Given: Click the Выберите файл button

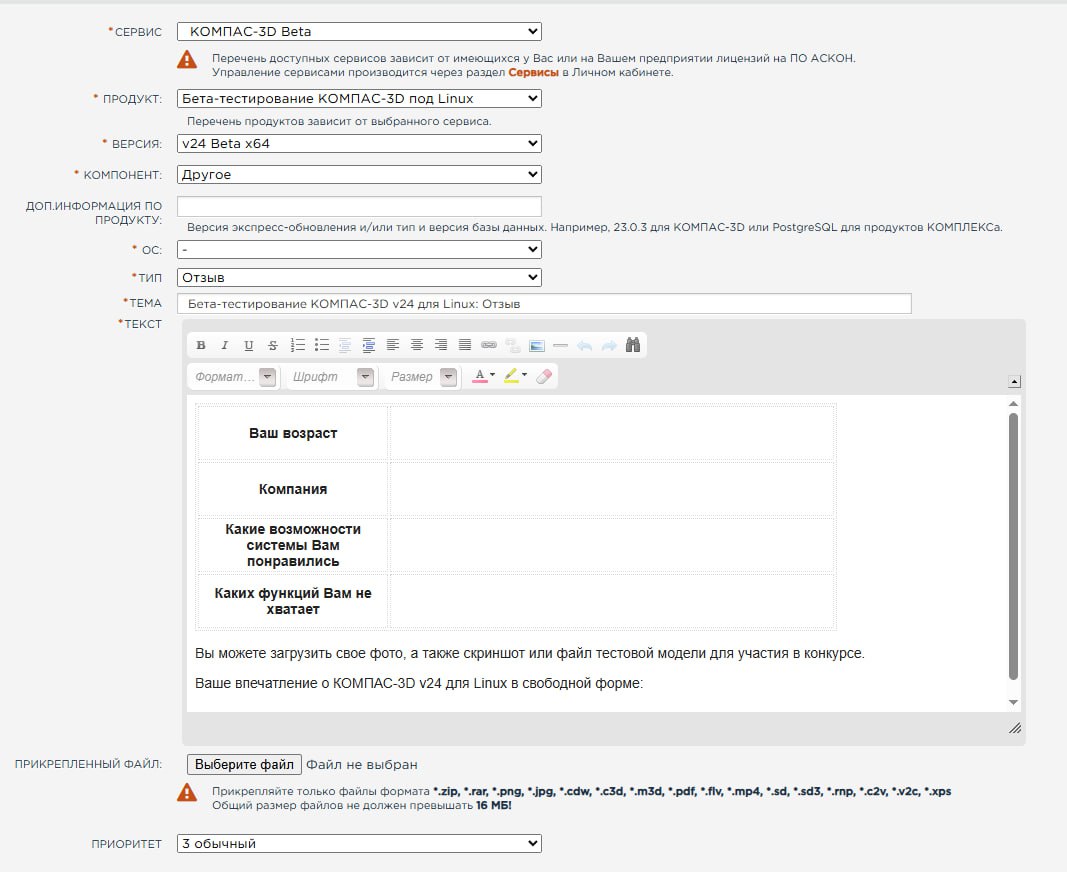Looking at the screenshot, I should click(x=244, y=764).
